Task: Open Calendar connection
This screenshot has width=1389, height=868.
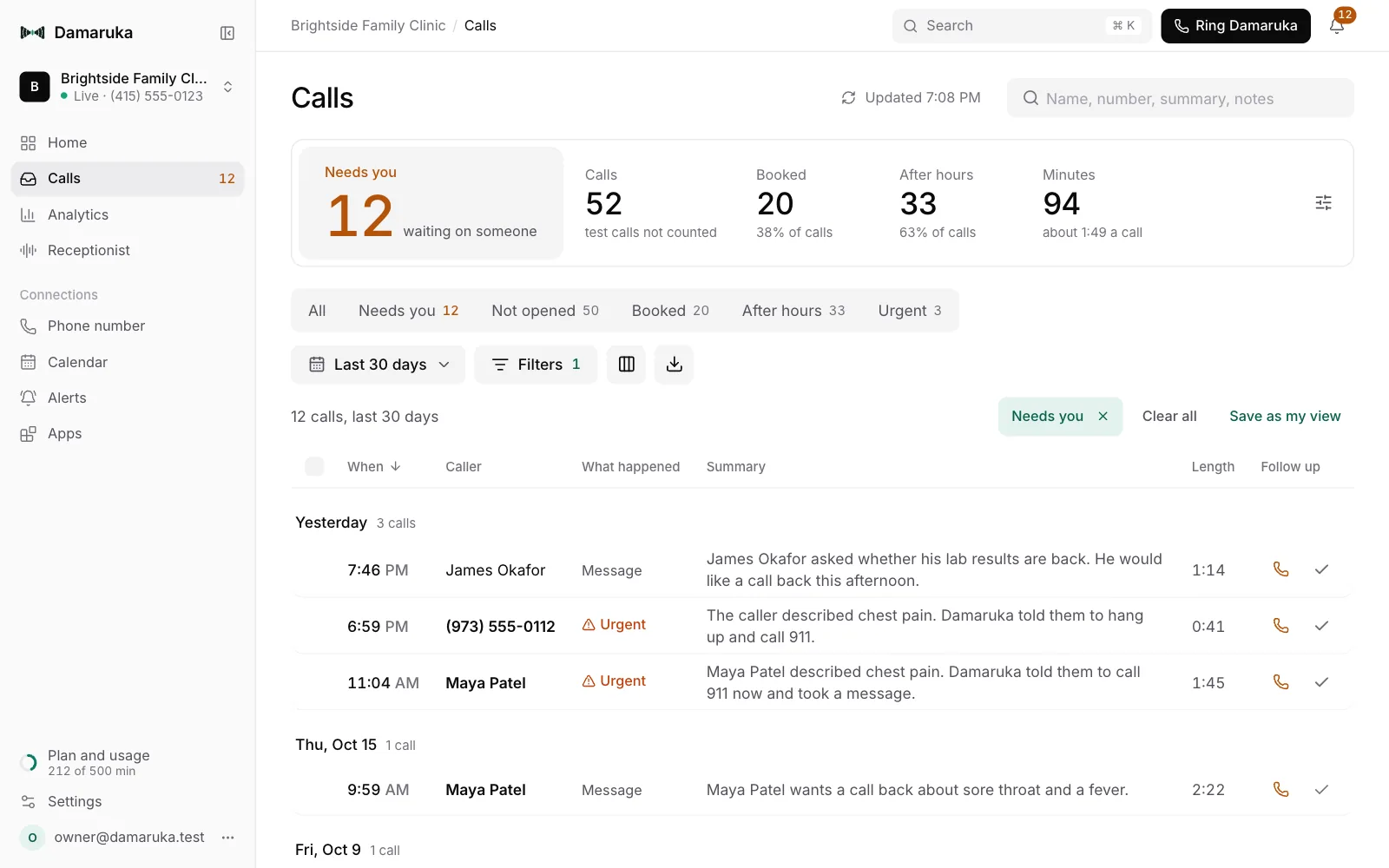Action: point(128,362)
